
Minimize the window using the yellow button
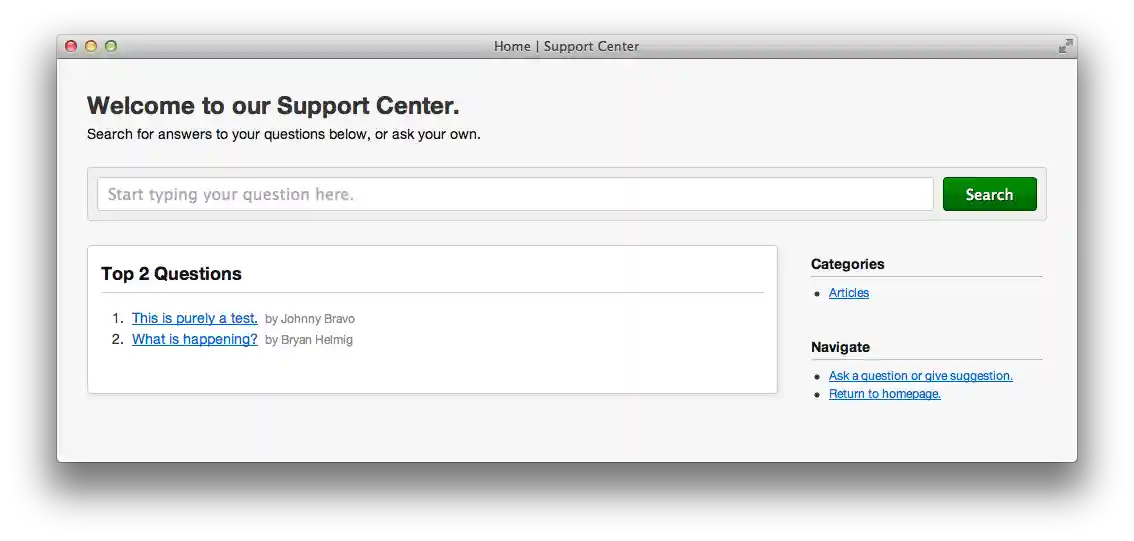click(x=91, y=46)
